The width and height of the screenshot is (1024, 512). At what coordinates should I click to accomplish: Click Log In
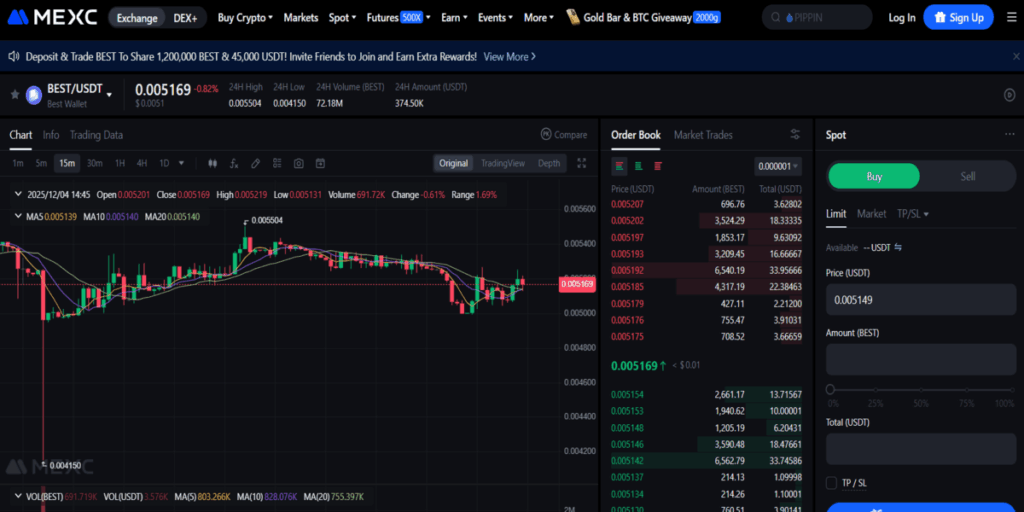902,18
